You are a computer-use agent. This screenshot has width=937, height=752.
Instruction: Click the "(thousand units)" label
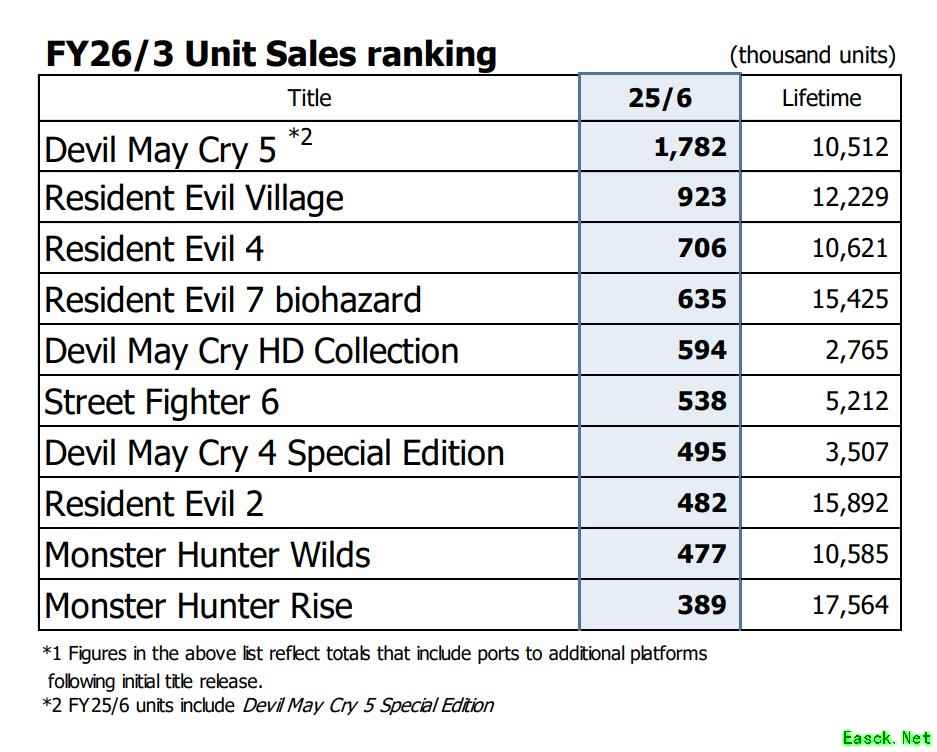point(813,55)
